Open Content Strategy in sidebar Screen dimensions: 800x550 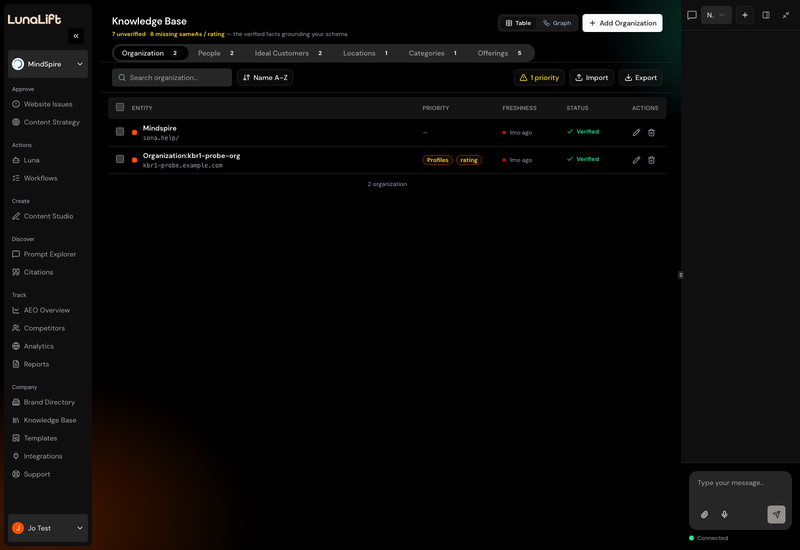[x=48, y=122]
